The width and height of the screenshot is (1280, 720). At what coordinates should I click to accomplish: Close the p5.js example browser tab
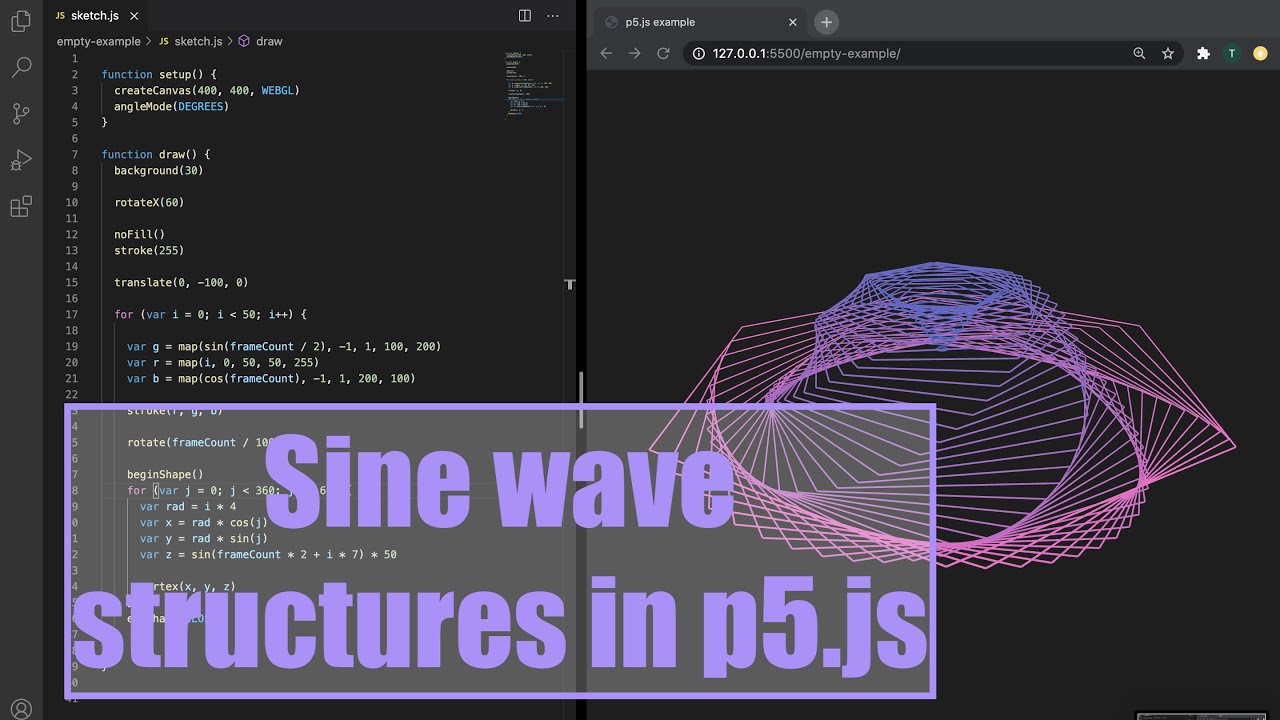[793, 22]
